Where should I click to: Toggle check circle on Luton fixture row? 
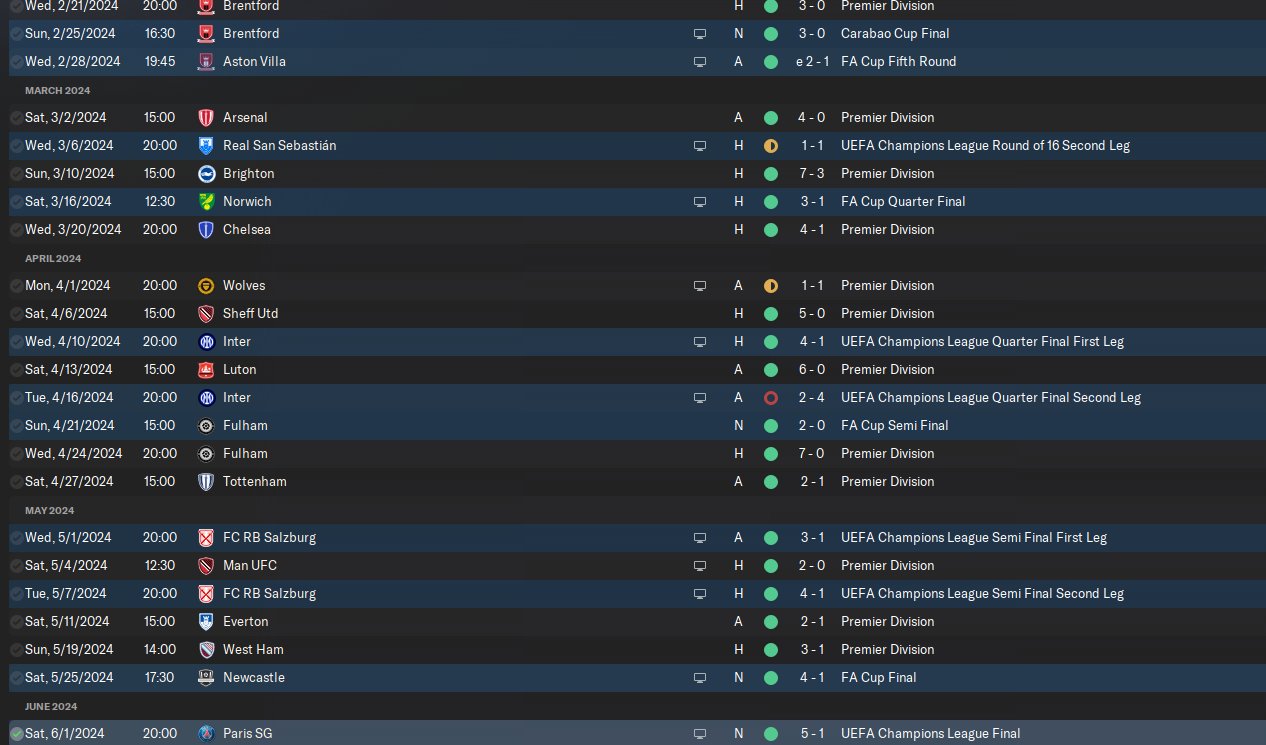16,369
